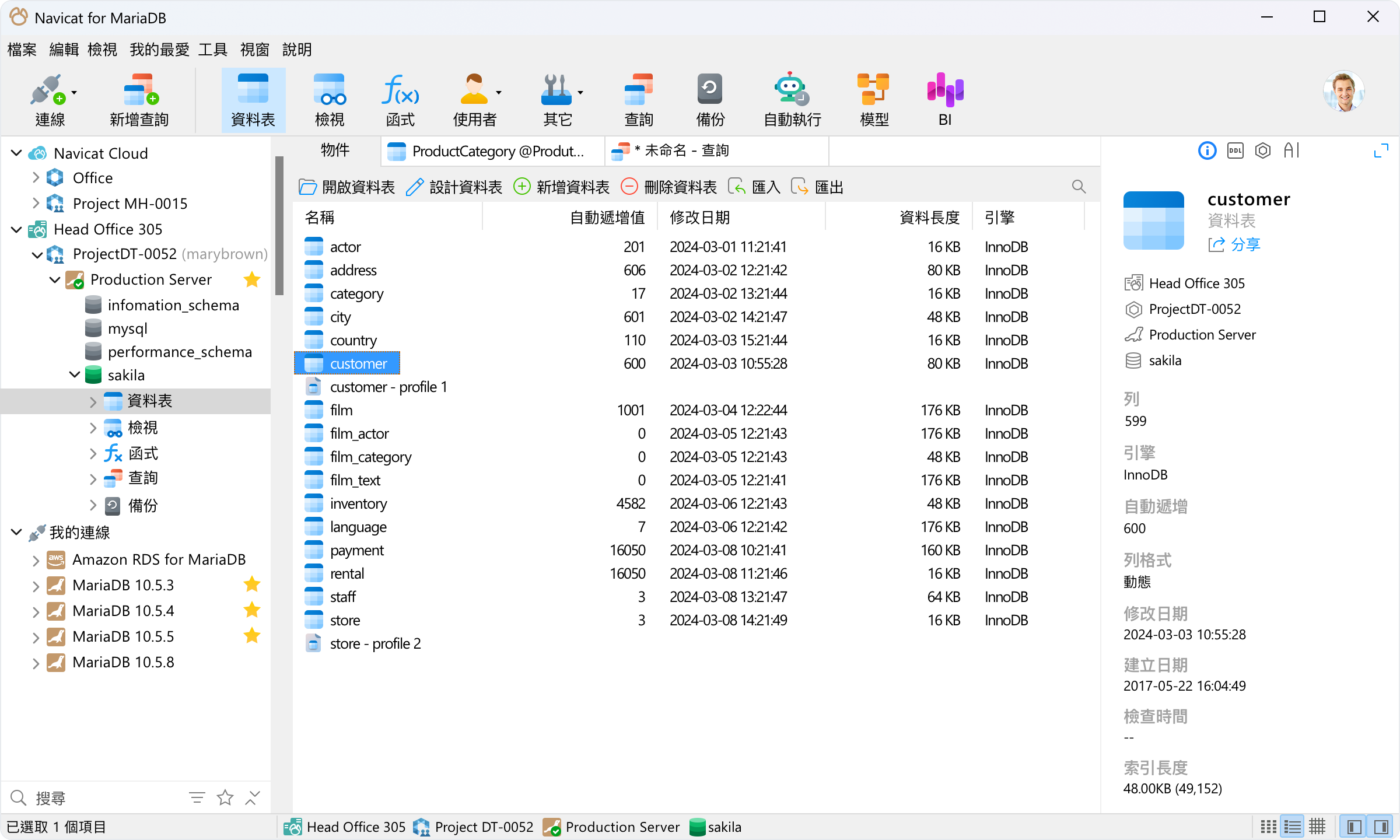Switch to detail list view mode

[1293, 827]
